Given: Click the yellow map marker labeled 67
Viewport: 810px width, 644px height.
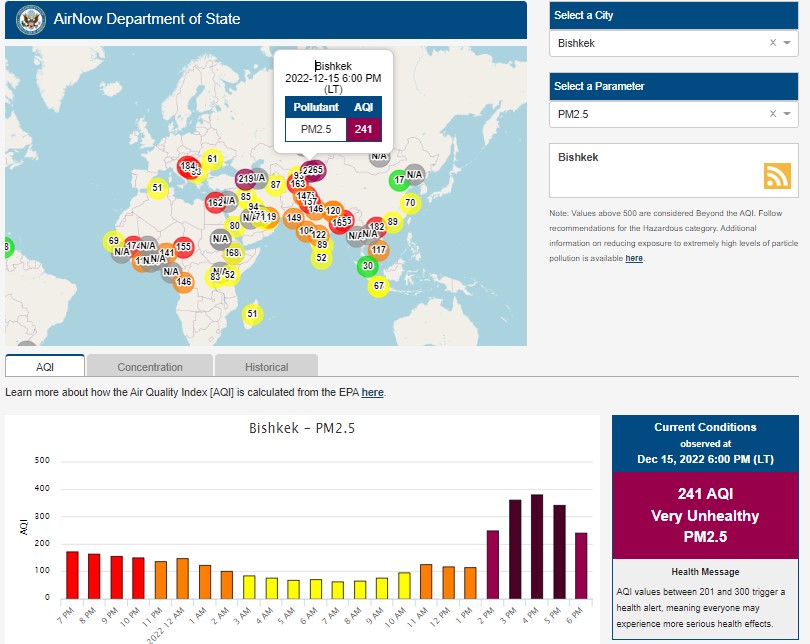Looking at the screenshot, I should point(378,286).
